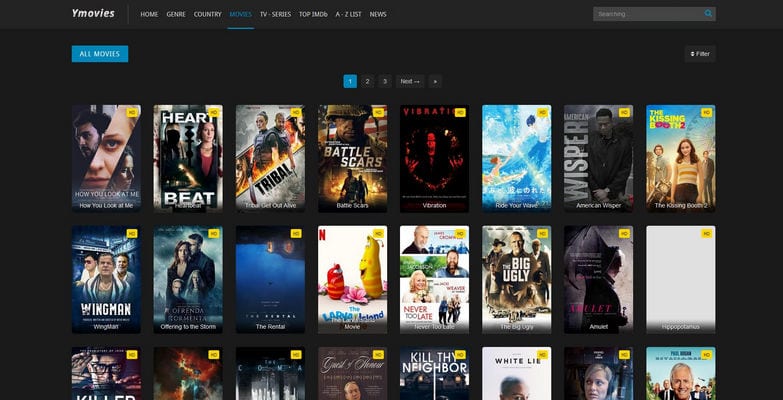Open How You Look at Me poster

106,158
